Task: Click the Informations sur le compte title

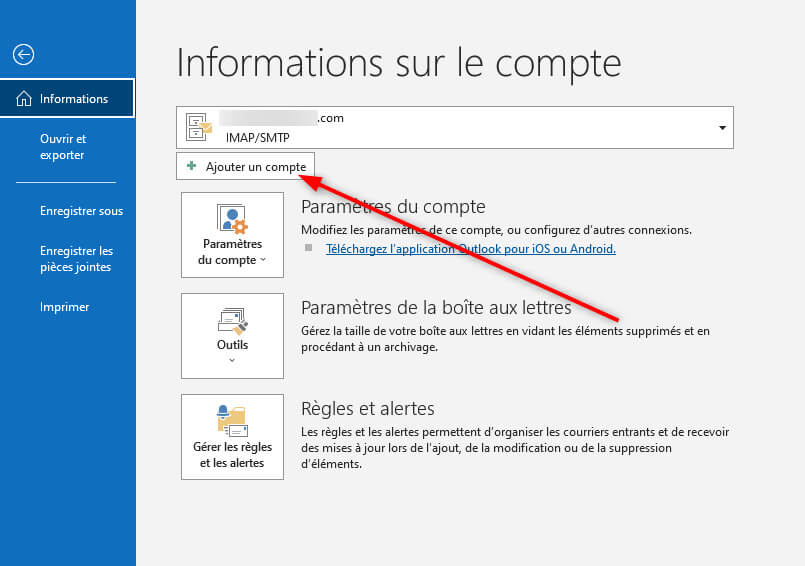Action: coord(399,64)
